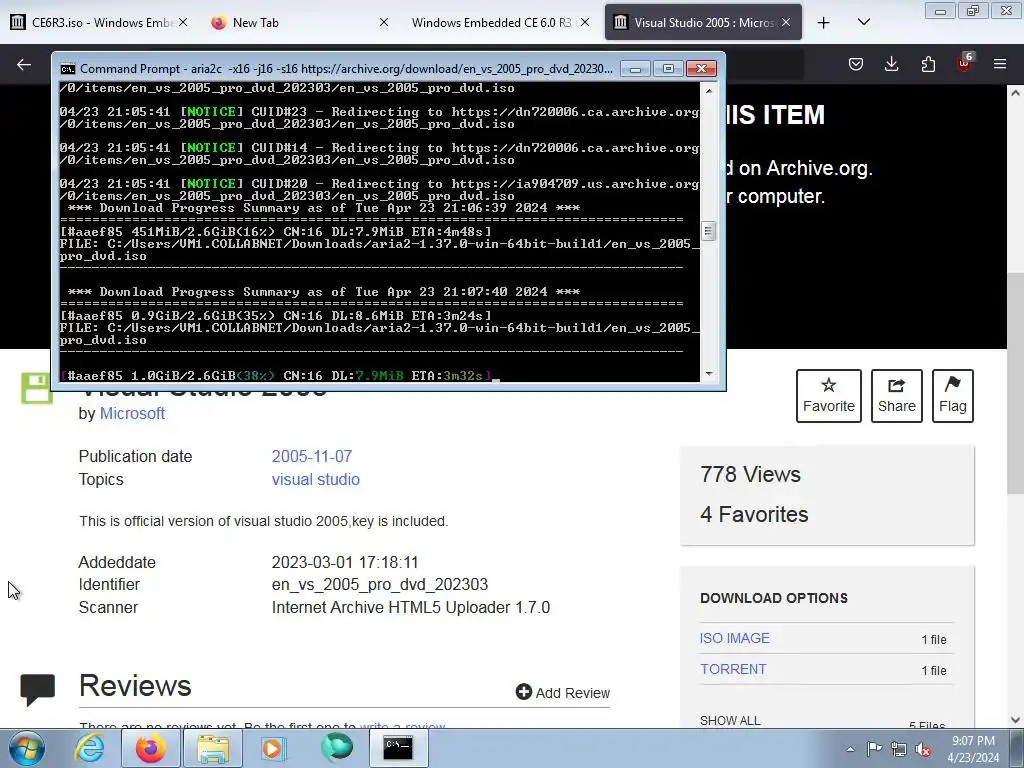Open the Microsoft creator link
Image resolution: width=1024 pixels, height=768 pixels.
132,413
